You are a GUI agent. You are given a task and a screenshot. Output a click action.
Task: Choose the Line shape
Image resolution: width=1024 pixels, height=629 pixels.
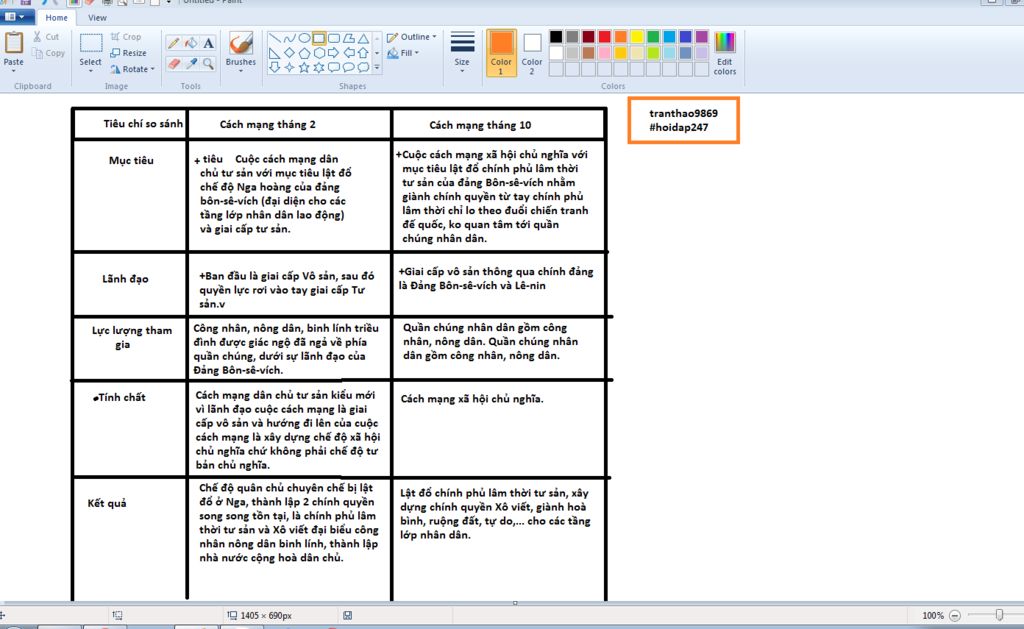[274, 39]
